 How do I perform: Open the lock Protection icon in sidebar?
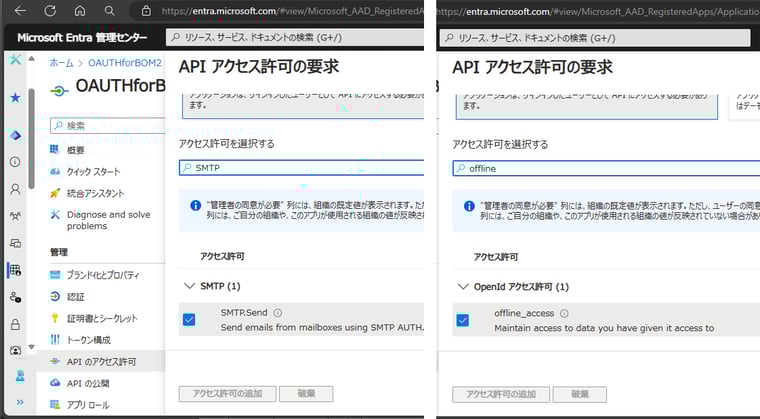click(x=16, y=324)
